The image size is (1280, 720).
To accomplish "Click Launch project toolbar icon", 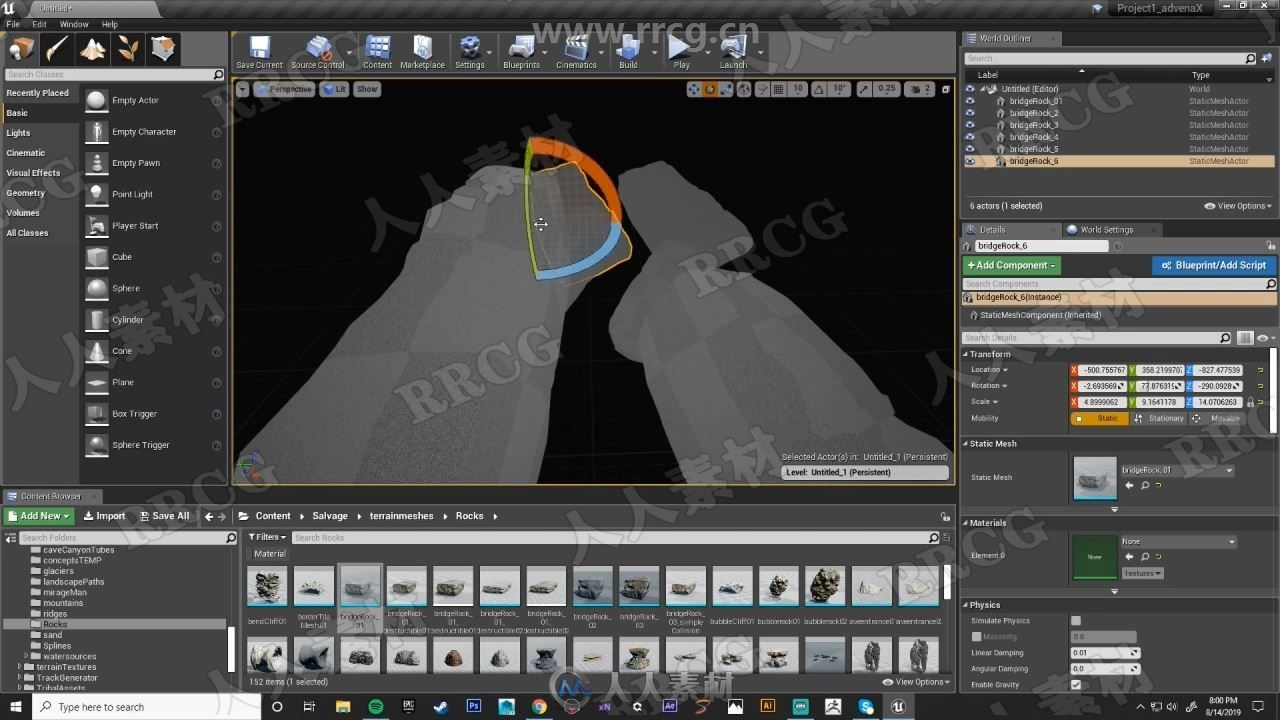I will [x=733, y=52].
